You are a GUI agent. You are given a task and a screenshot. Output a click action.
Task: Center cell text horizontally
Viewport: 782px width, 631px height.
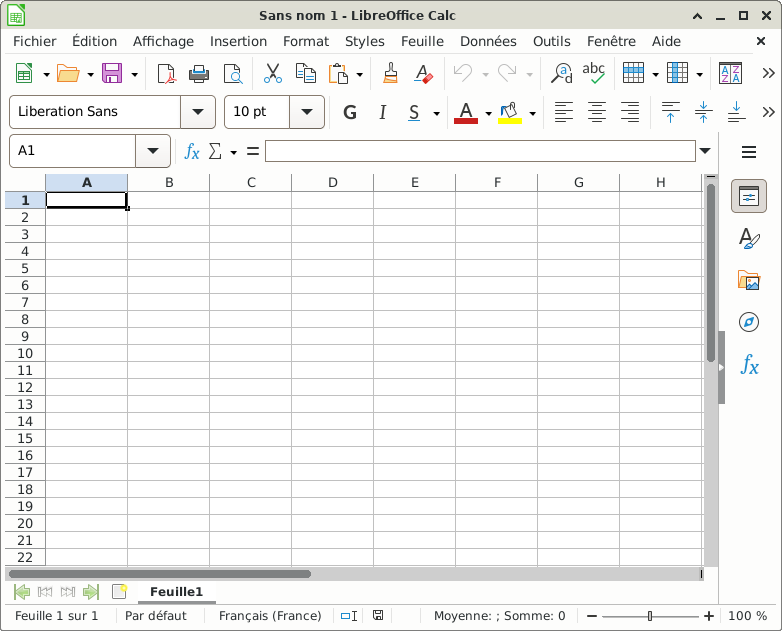pyautogui.click(x=596, y=112)
